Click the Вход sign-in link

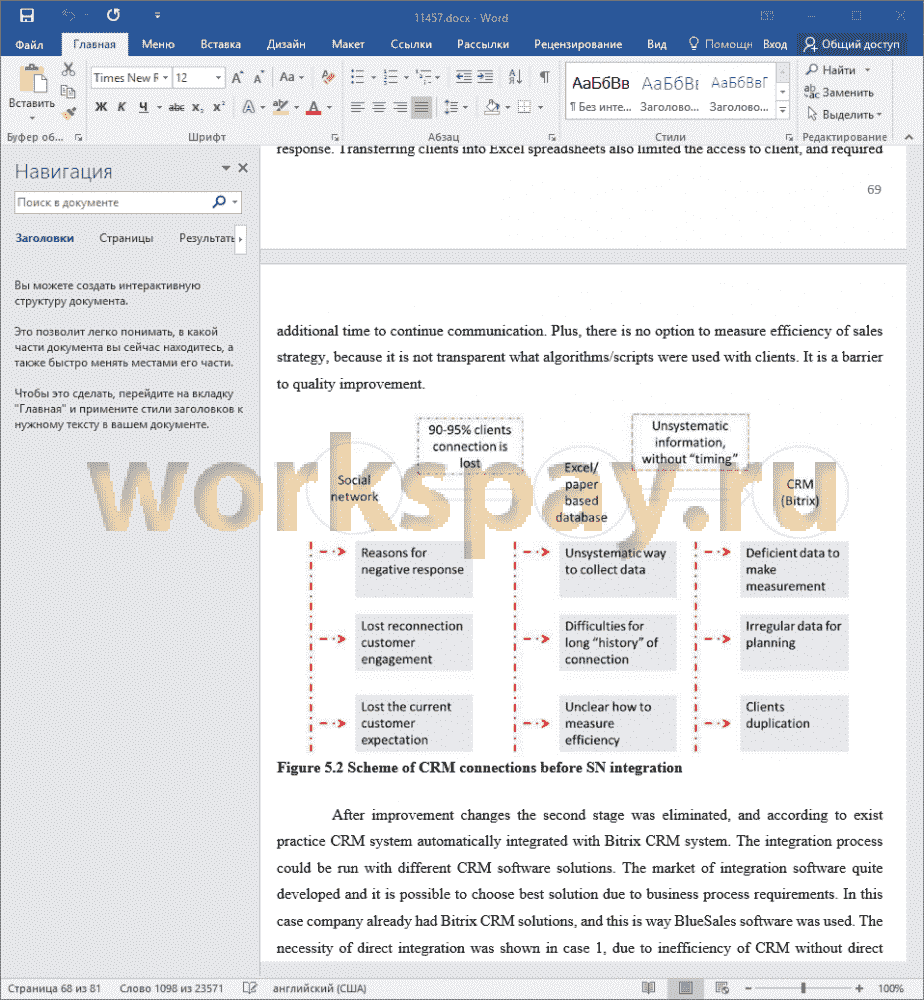coord(775,44)
